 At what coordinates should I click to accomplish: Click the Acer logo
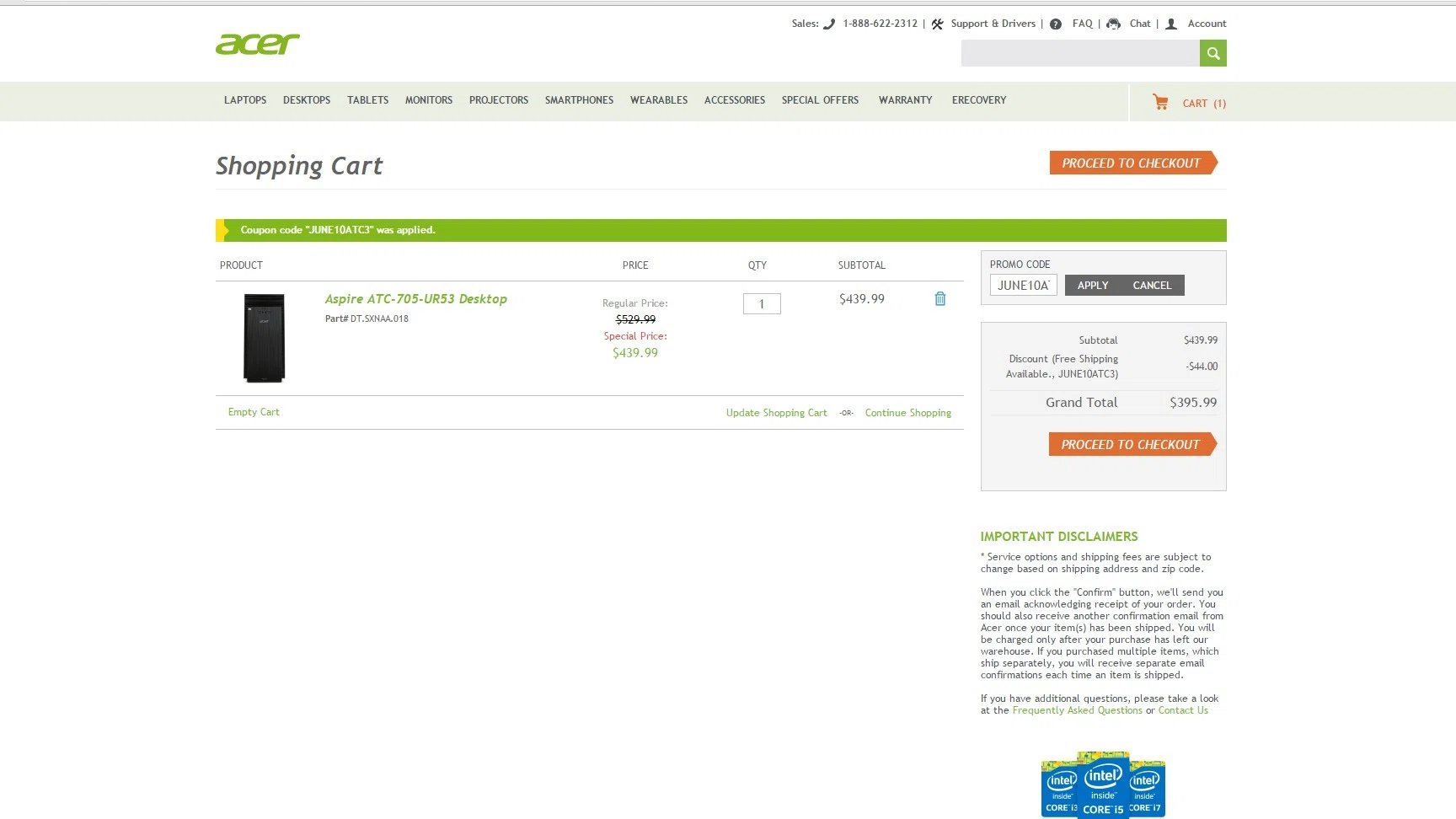tap(257, 44)
